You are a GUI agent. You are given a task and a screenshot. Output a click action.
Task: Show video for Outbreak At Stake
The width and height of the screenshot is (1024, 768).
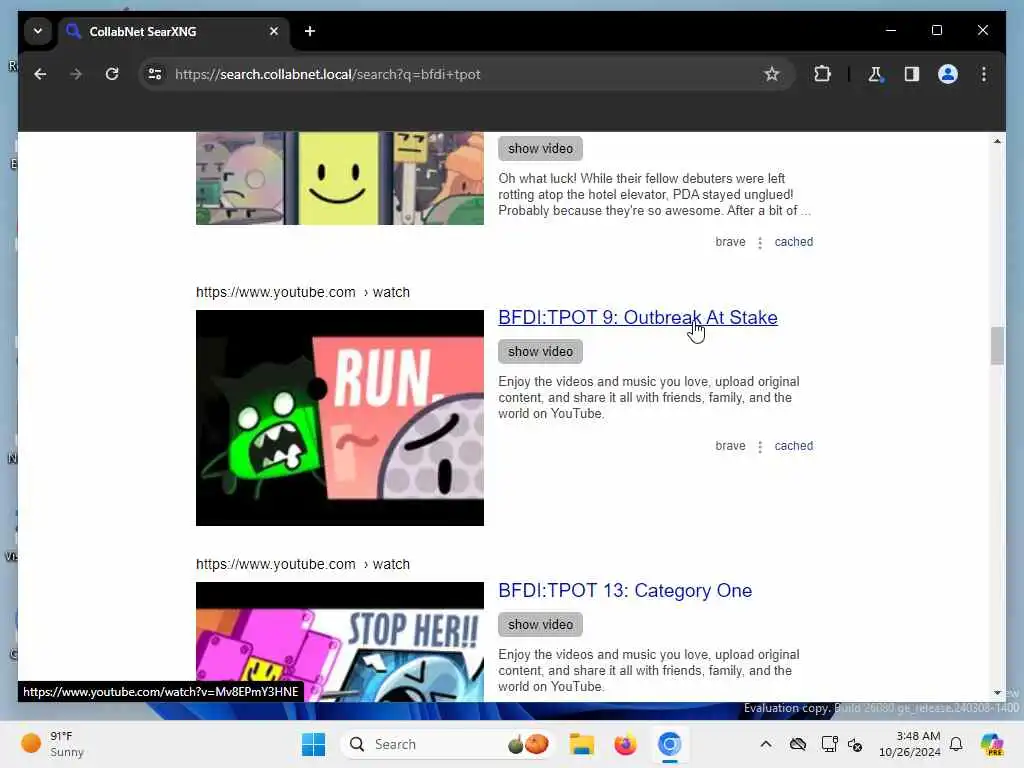(540, 351)
